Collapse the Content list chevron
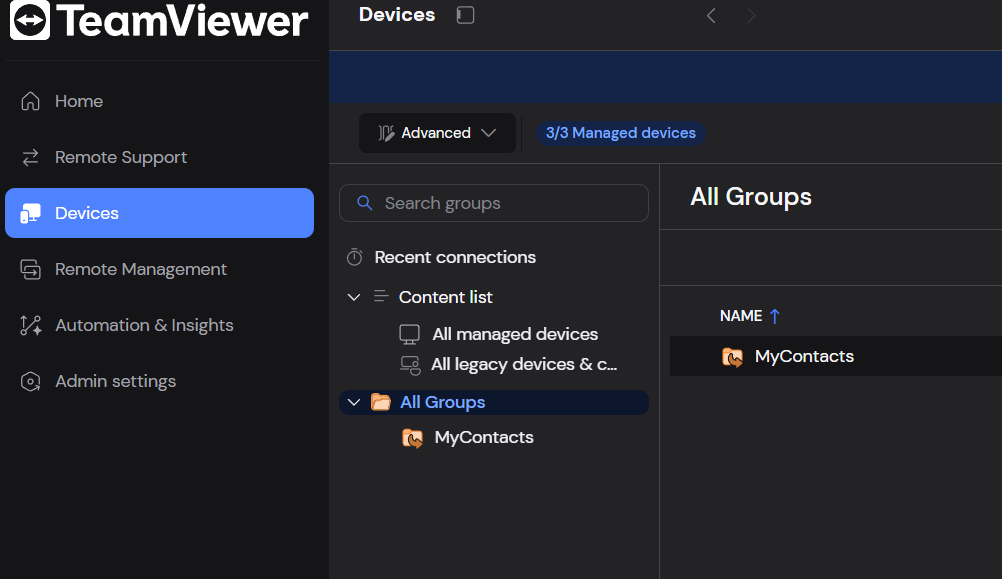This screenshot has width=1002, height=579. pyautogui.click(x=353, y=297)
